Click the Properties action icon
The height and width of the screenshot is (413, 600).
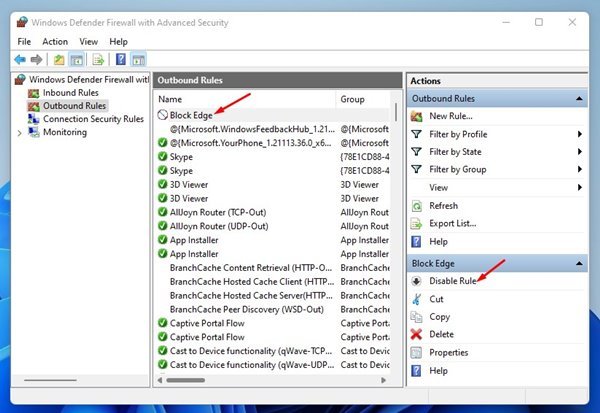tap(416, 352)
